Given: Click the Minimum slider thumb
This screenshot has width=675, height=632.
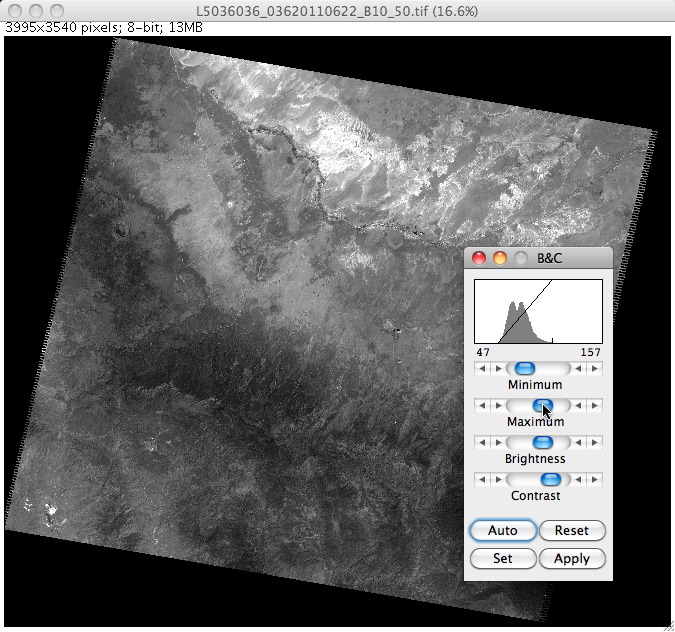Looking at the screenshot, I should [x=523, y=368].
